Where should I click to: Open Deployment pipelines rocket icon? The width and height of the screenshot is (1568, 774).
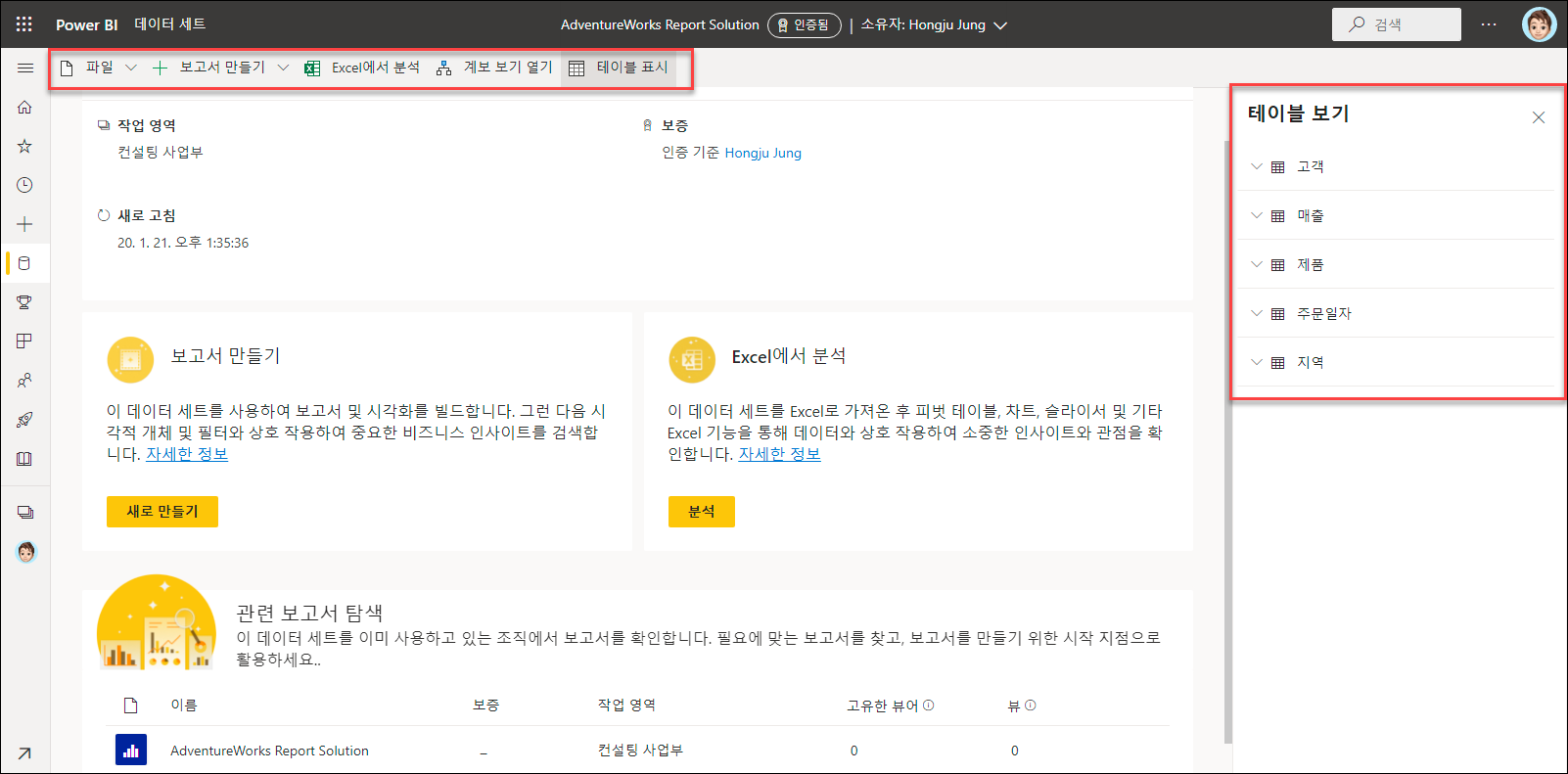[x=25, y=420]
